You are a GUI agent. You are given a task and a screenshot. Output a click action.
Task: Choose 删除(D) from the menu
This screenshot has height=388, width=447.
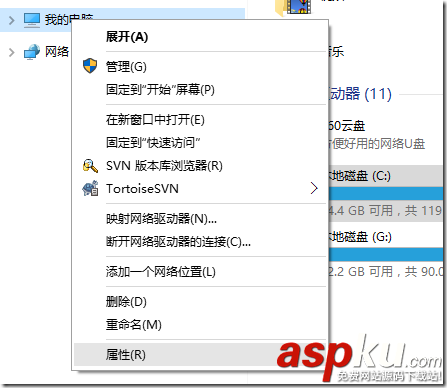point(199,302)
